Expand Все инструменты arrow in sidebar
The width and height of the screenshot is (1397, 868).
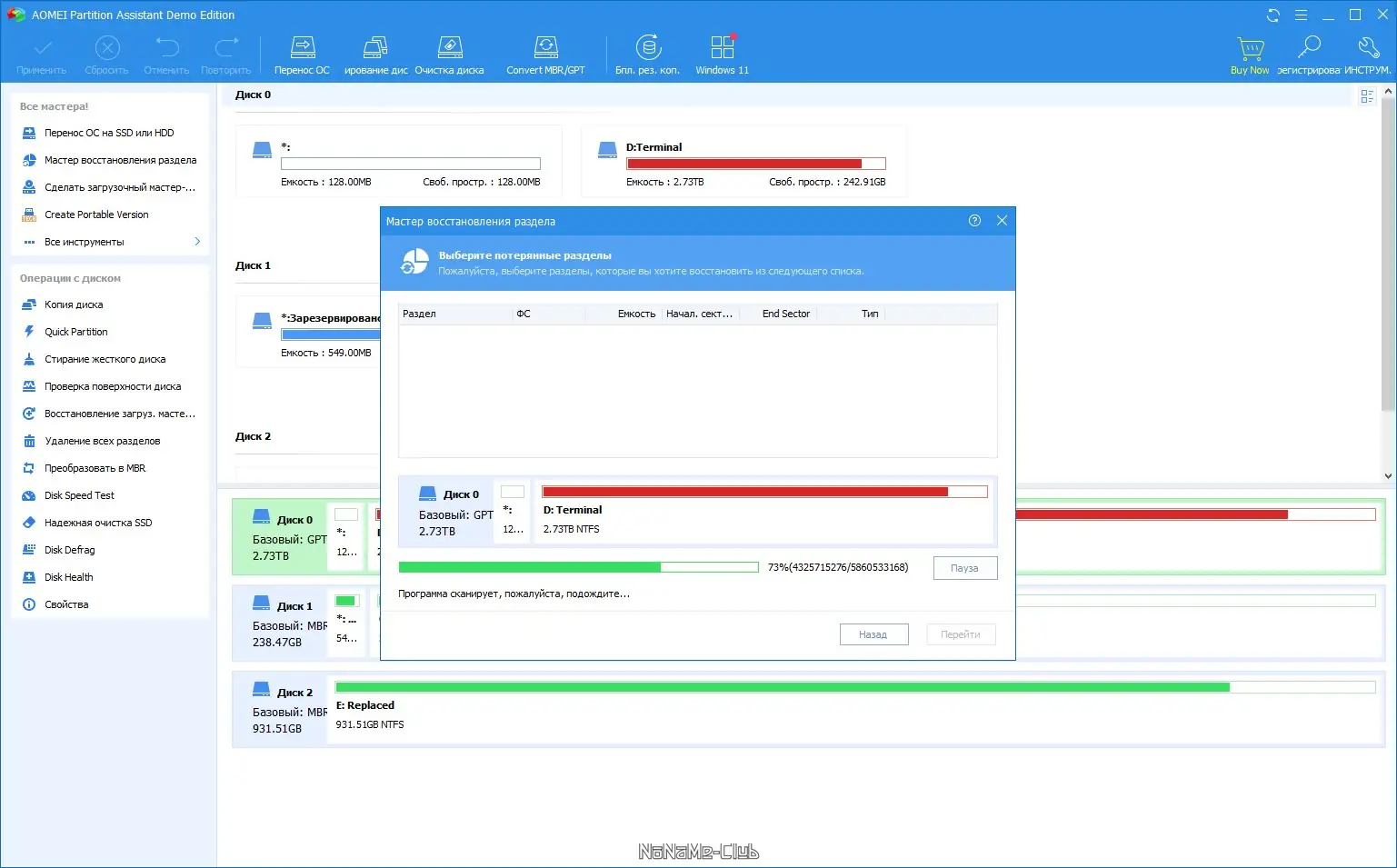coord(197,242)
